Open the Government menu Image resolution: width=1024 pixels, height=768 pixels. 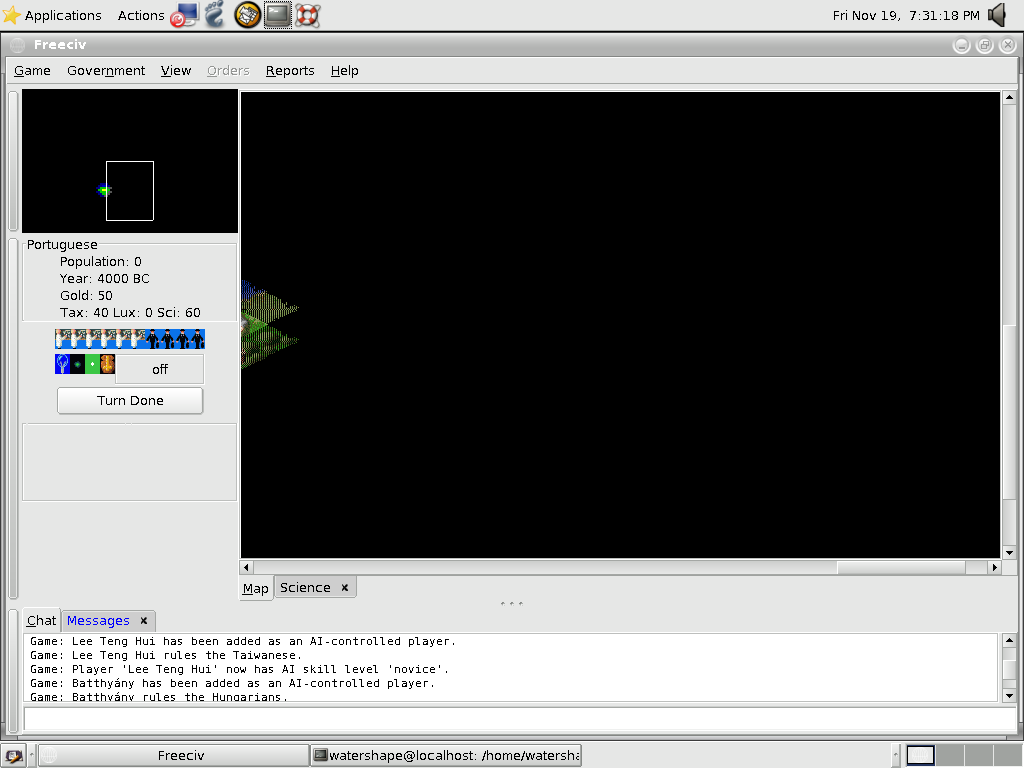pos(106,71)
